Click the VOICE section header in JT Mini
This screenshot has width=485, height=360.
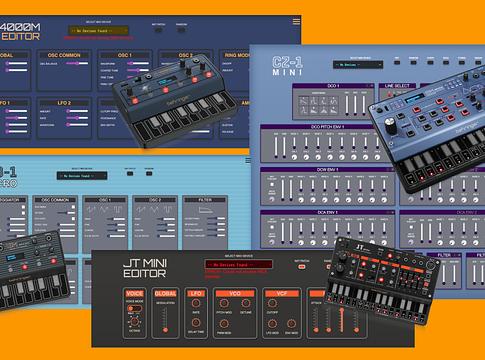click(135, 294)
